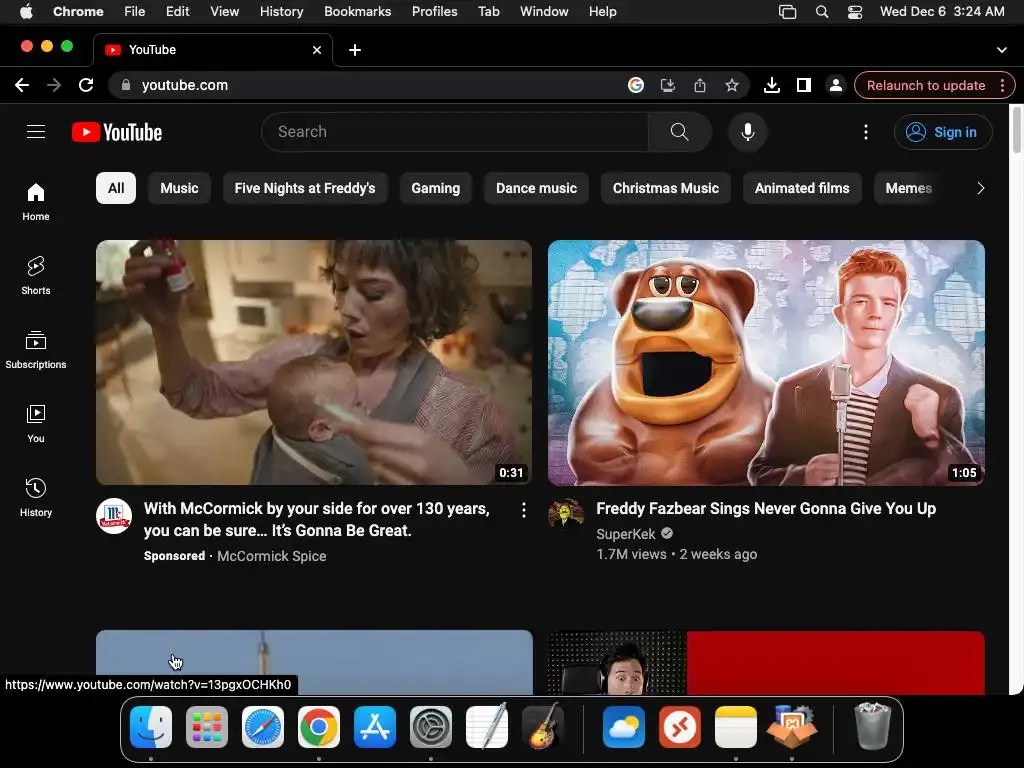Open the View menu
1024x768 pixels.
tap(224, 12)
